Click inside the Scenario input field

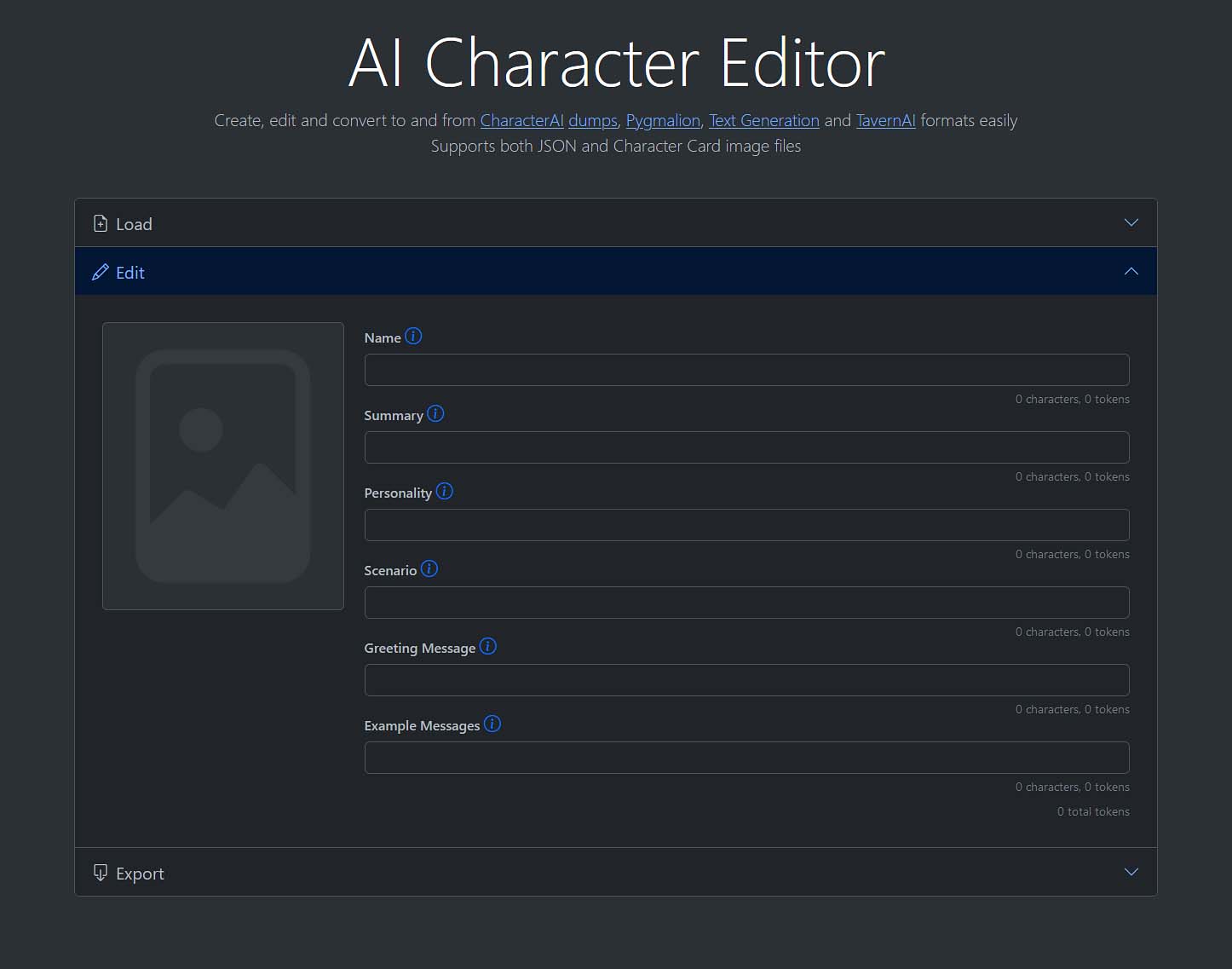[x=746, y=602]
